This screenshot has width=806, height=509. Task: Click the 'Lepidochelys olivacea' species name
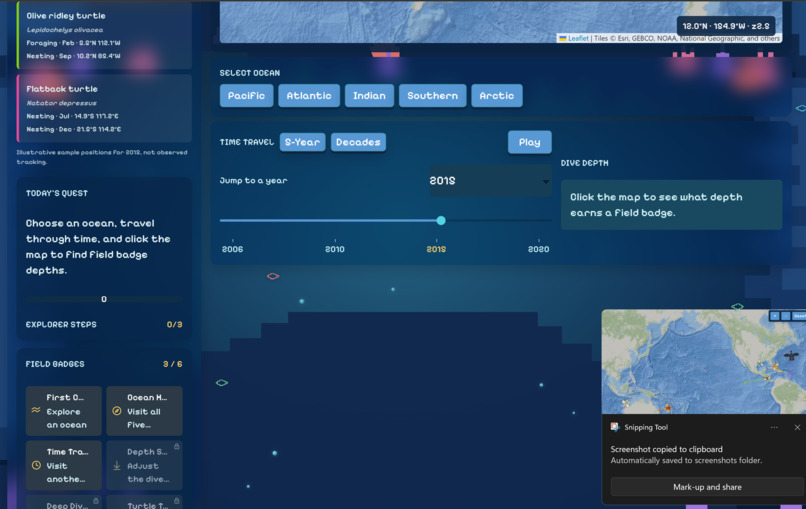[65, 30]
